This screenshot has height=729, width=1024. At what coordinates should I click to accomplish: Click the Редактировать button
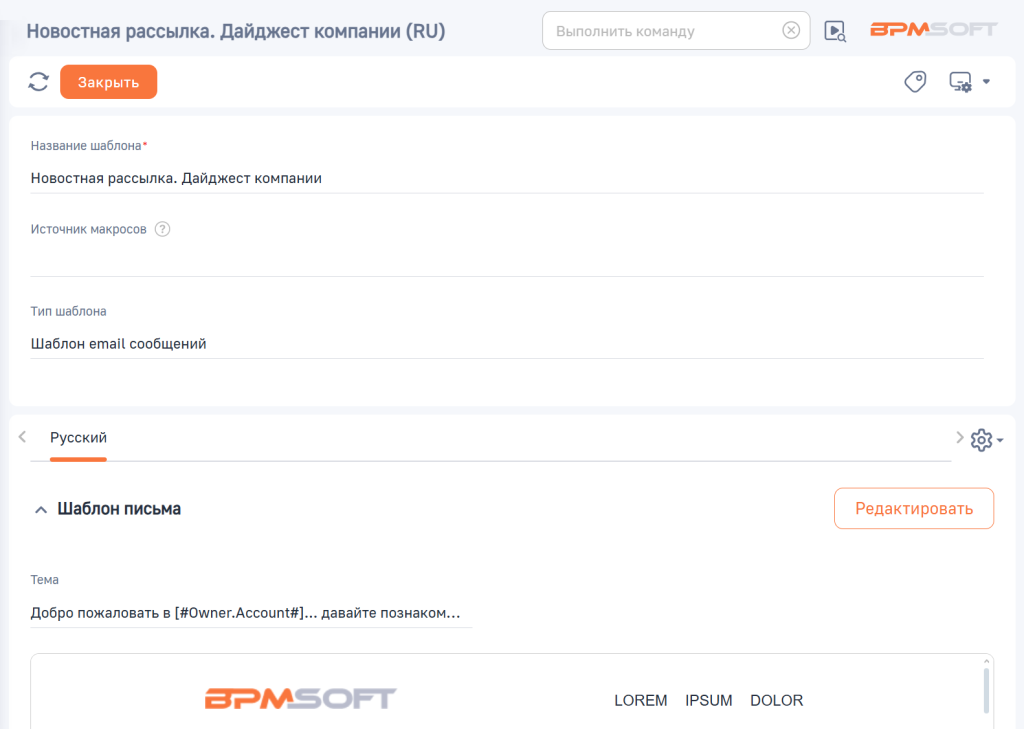tap(913, 508)
